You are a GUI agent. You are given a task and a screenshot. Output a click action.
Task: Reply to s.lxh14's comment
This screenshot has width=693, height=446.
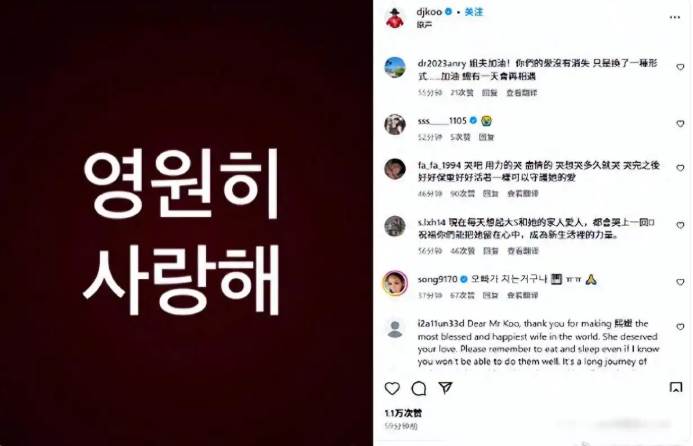click(x=491, y=251)
